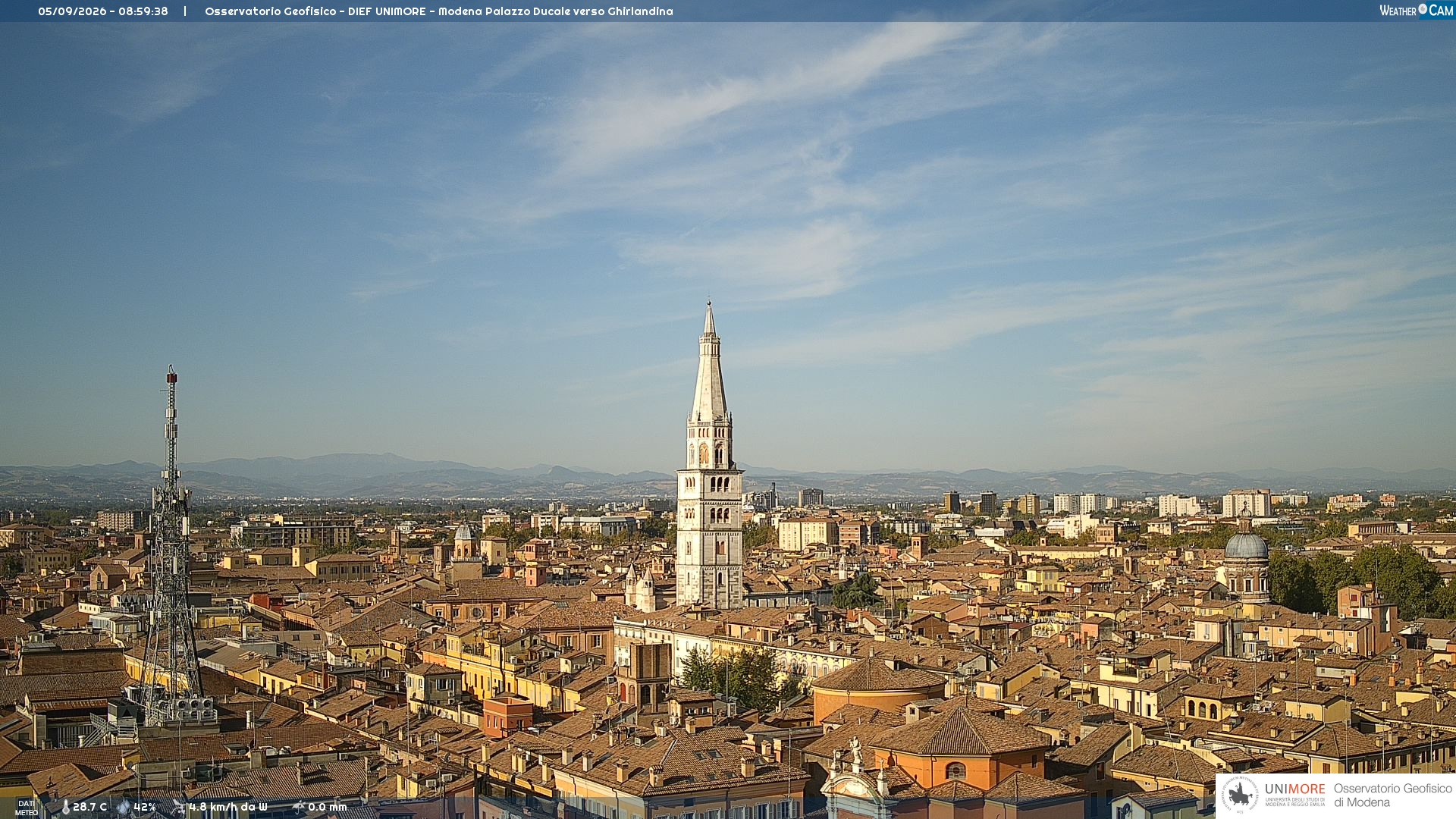The width and height of the screenshot is (1456, 819).
Task: Click the DATI METEO label
Action: (27, 808)
